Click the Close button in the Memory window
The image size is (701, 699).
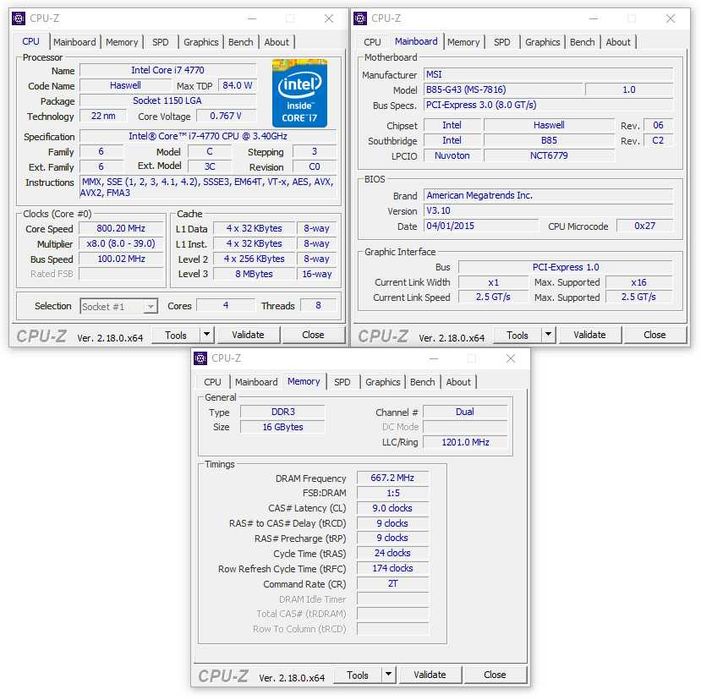(494, 675)
